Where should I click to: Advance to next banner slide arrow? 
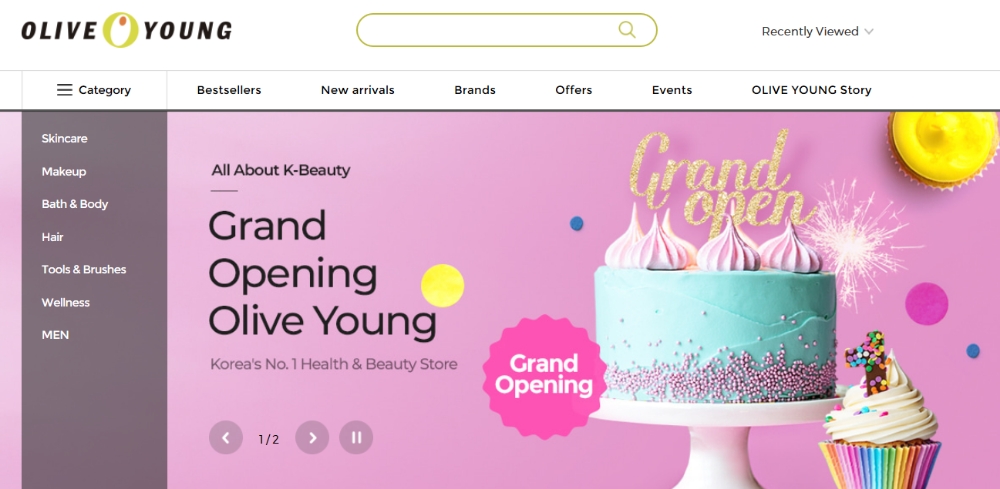click(312, 437)
